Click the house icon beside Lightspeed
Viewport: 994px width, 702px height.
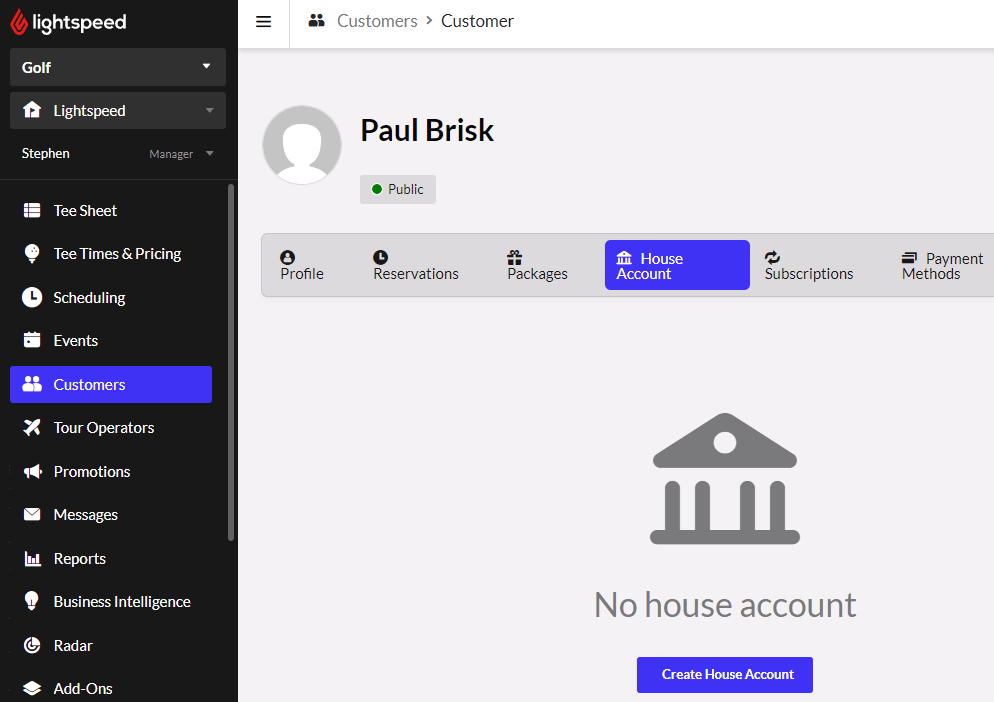tap(32, 110)
